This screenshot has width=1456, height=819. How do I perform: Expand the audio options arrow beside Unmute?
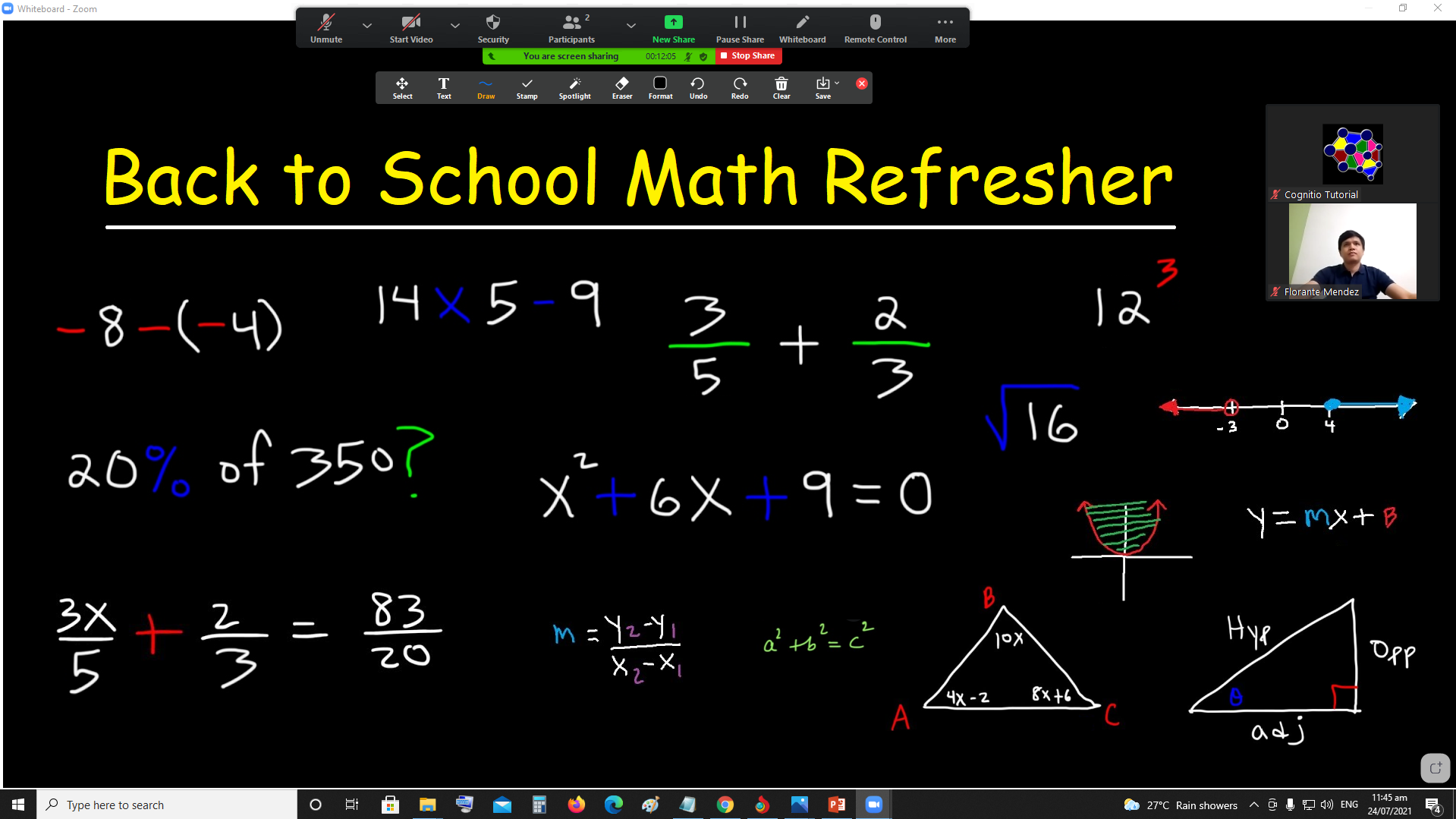click(367, 26)
